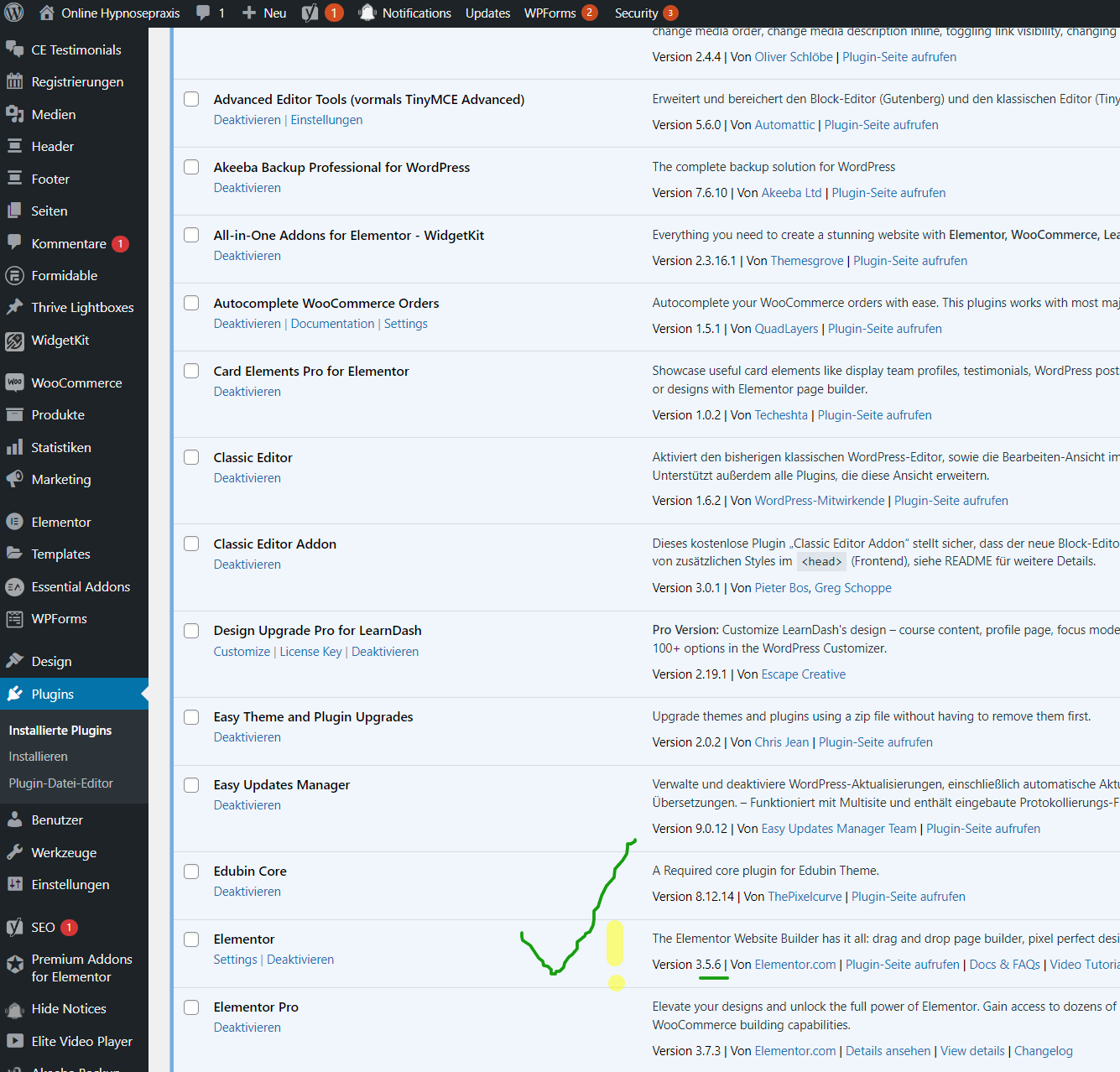Click the Footer sidebar icon
Screen dimensions: 1120x1072
click(14, 179)
